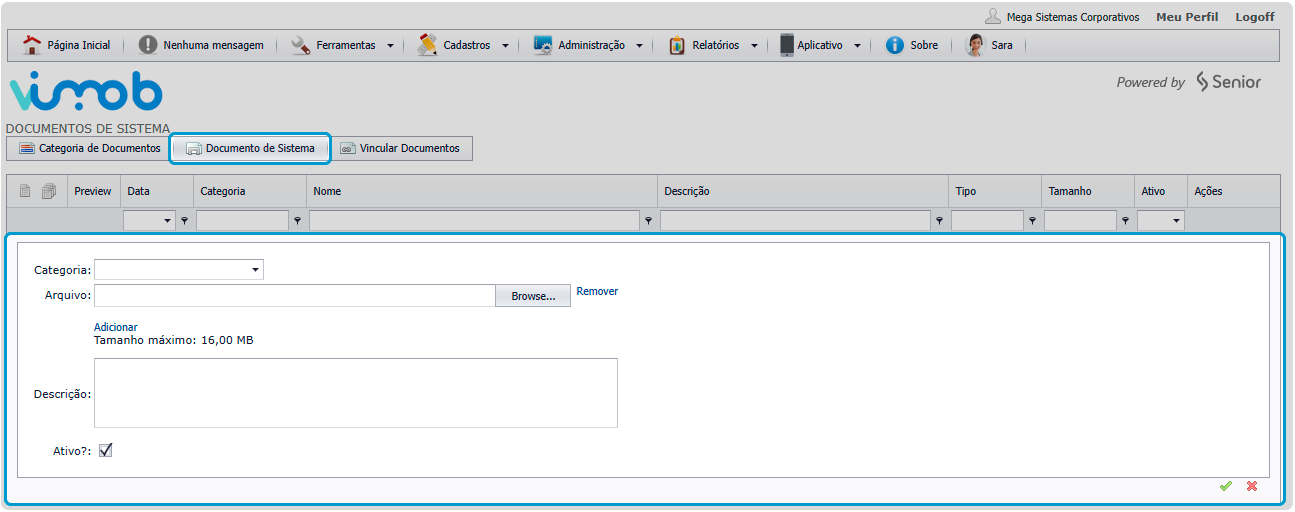Open Nenhuma mensagem alert icon
Viewport: 1295px width, 512px height.
[x=148, y=45]
